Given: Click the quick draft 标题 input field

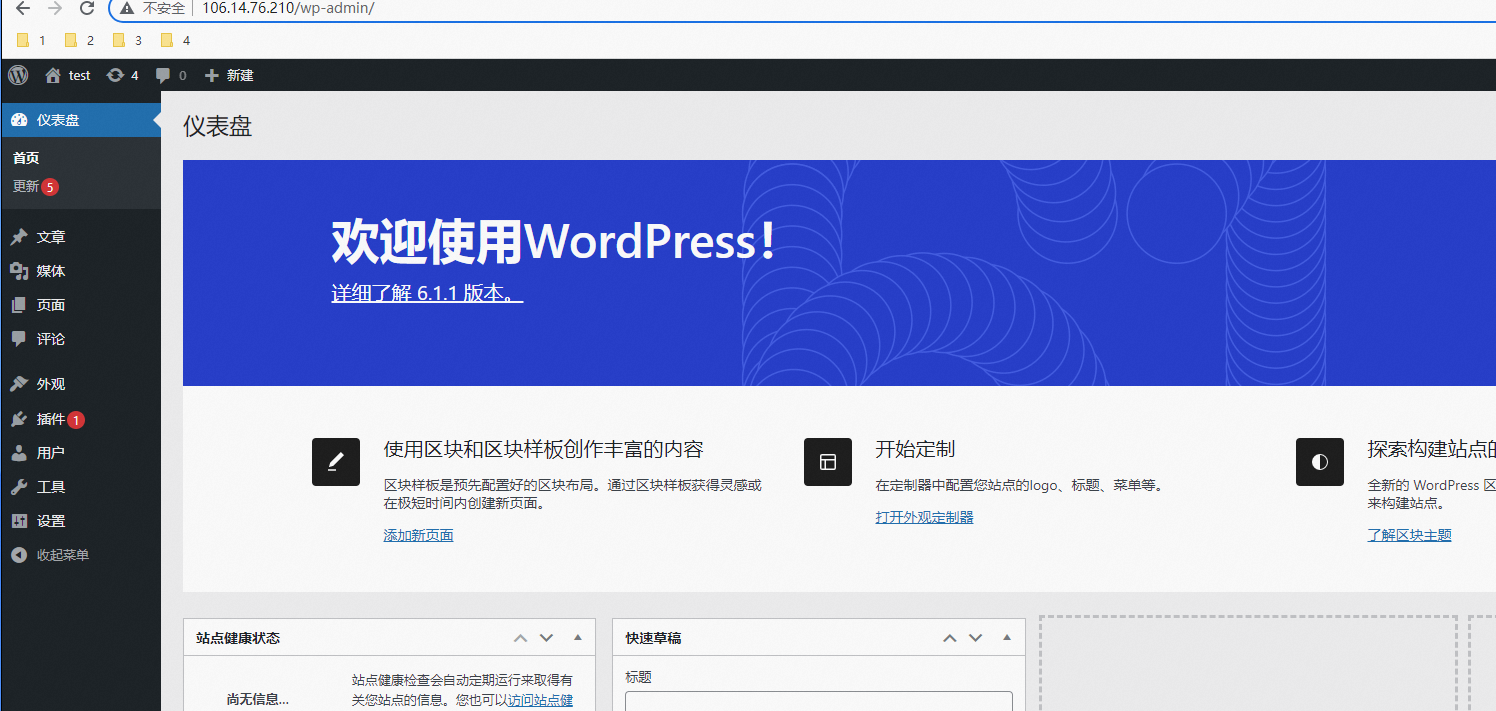Looking at the screenshot, I should coord(816,703).
